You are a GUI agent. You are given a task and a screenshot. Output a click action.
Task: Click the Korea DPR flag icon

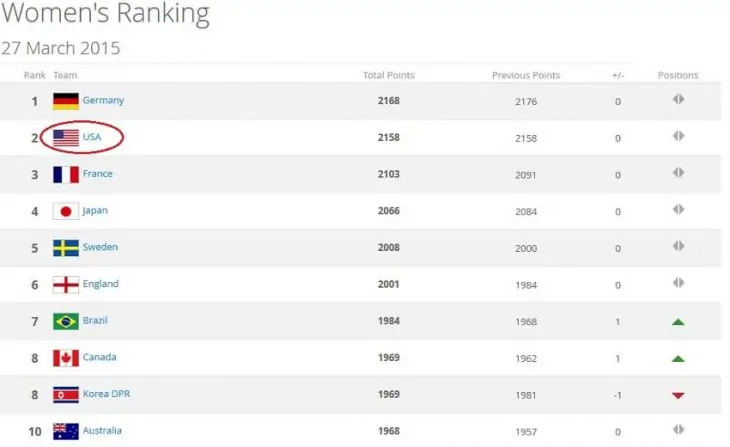[66, 394]
